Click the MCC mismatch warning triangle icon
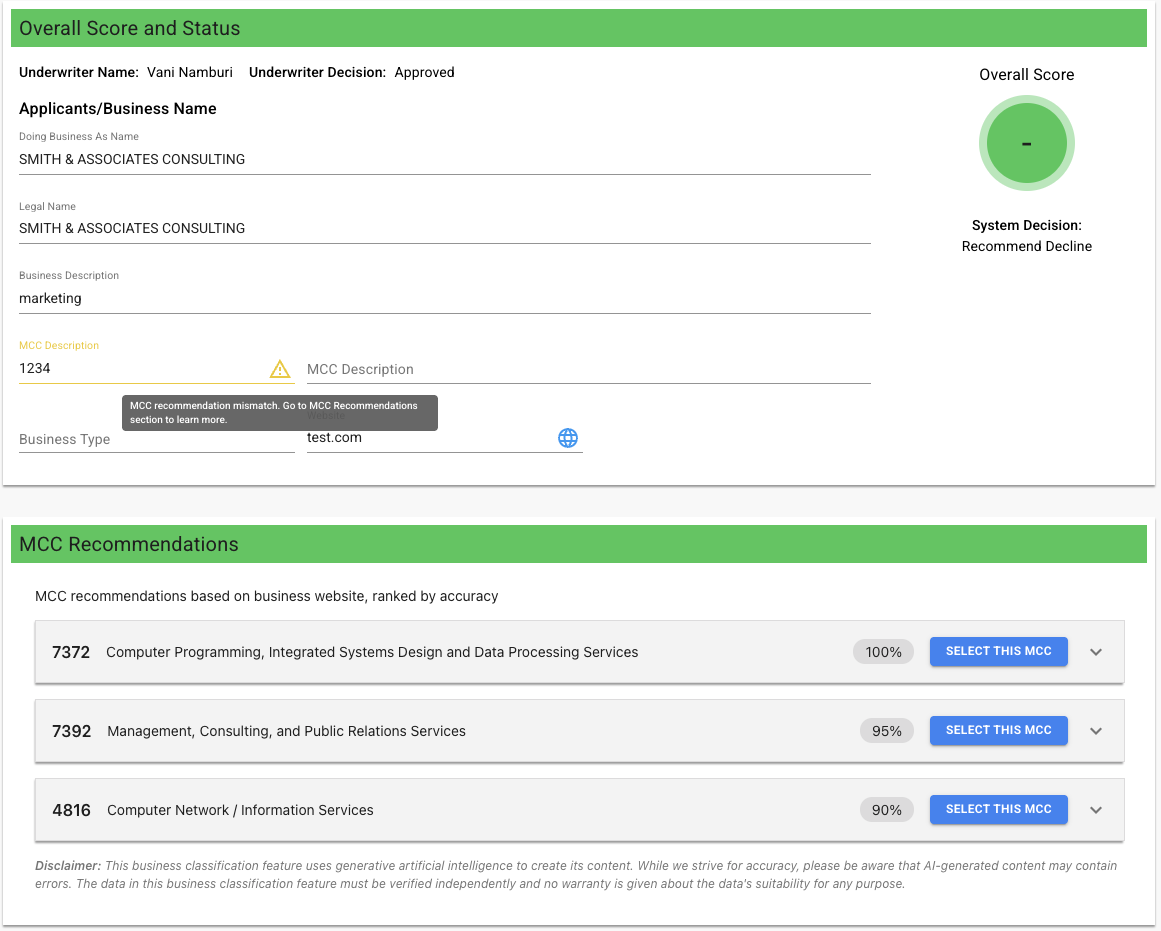Image resolution: width=1161 pixels, height=931 pixels. [280, 369]
